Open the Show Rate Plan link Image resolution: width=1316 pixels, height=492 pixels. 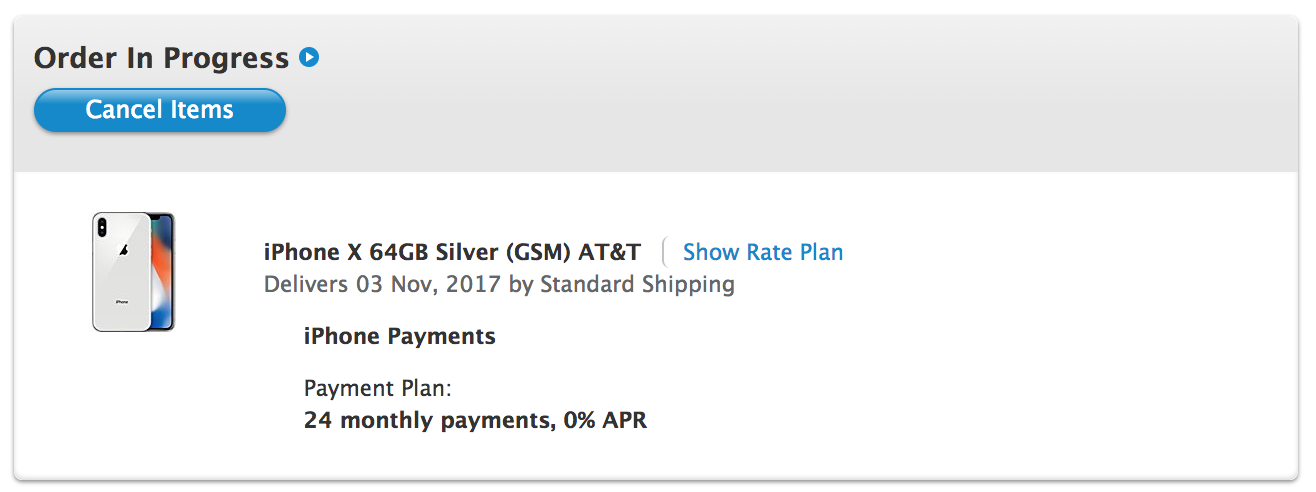pos(763,252)
